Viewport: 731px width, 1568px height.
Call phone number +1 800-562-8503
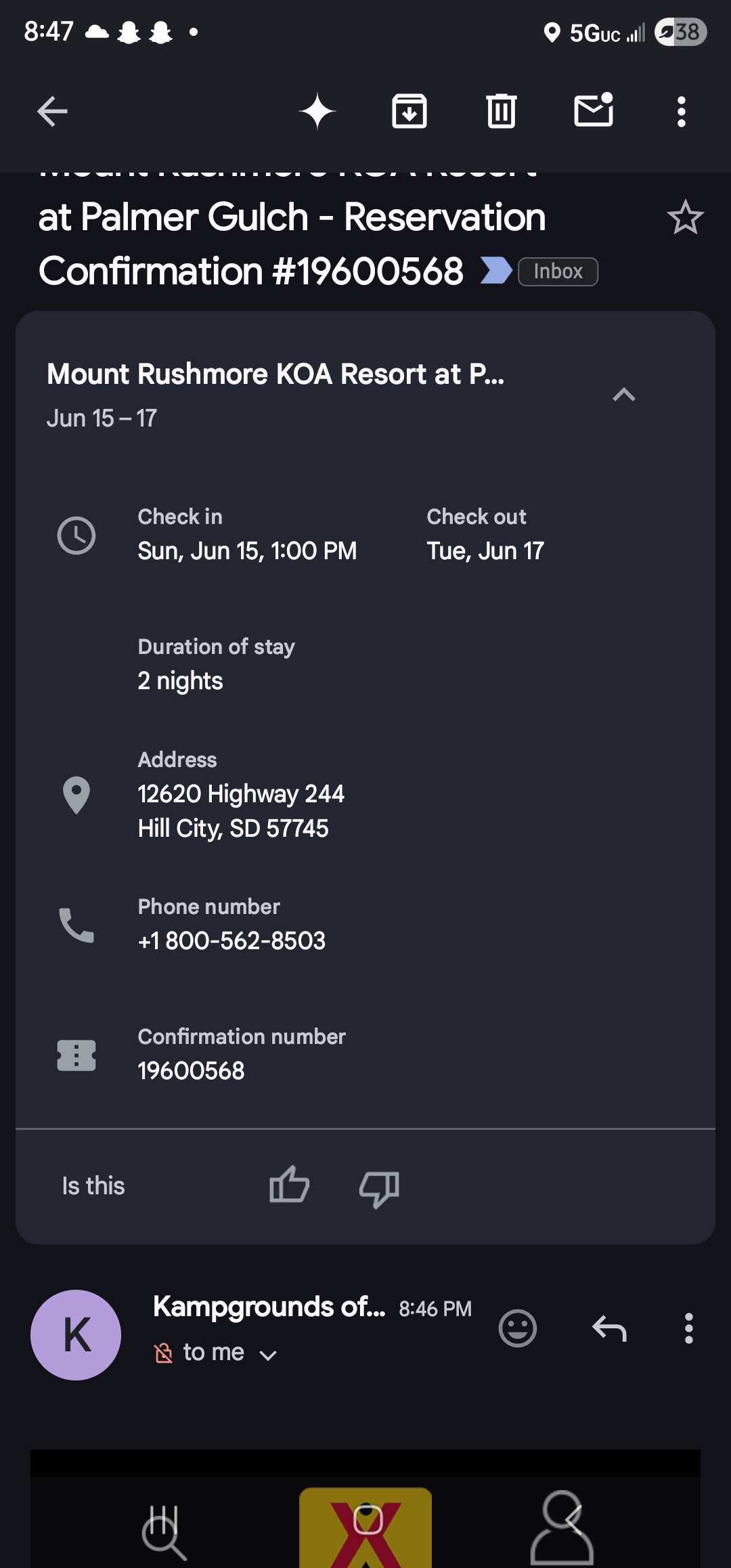pyautogui.click(x=231, y=940)
